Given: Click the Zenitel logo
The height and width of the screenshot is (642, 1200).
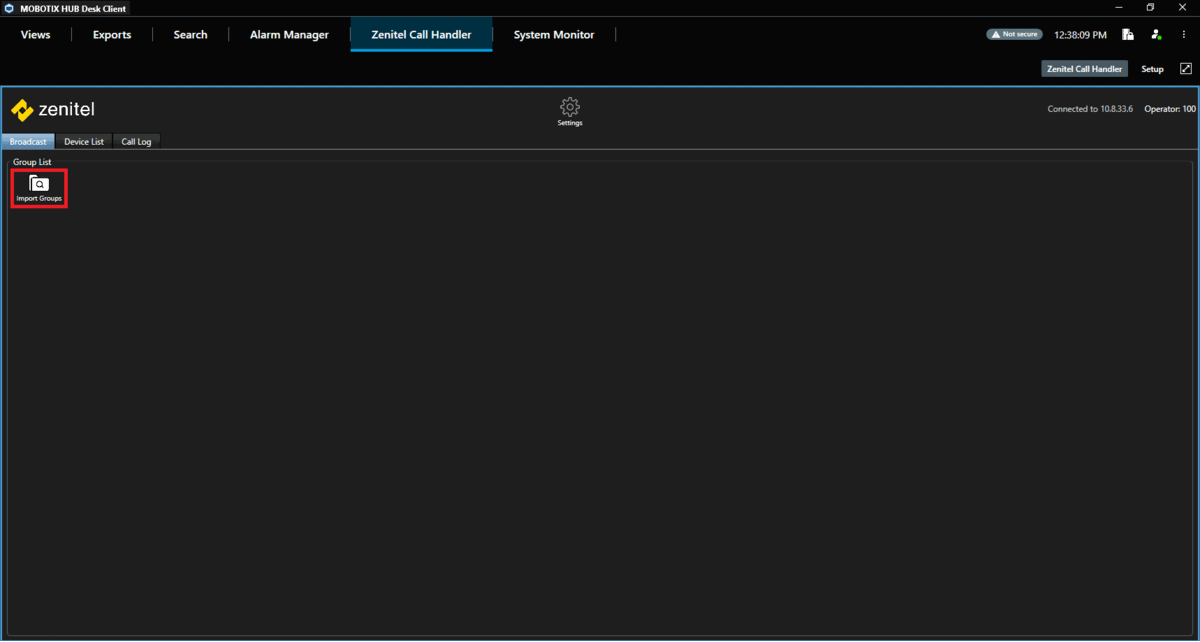Looking at the screenshot, I should (53, 109).
